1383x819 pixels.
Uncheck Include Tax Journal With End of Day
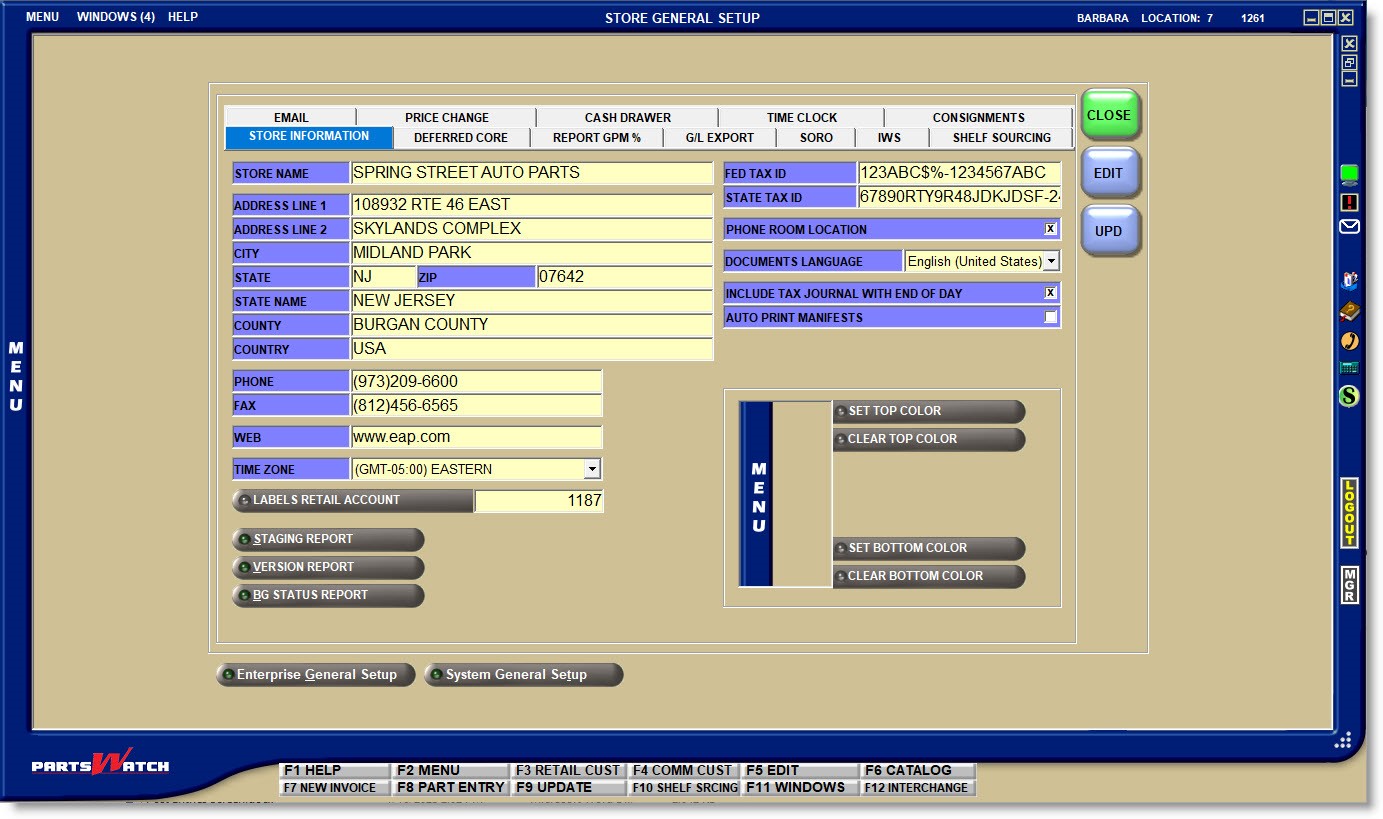click(x=1050, y=294)
